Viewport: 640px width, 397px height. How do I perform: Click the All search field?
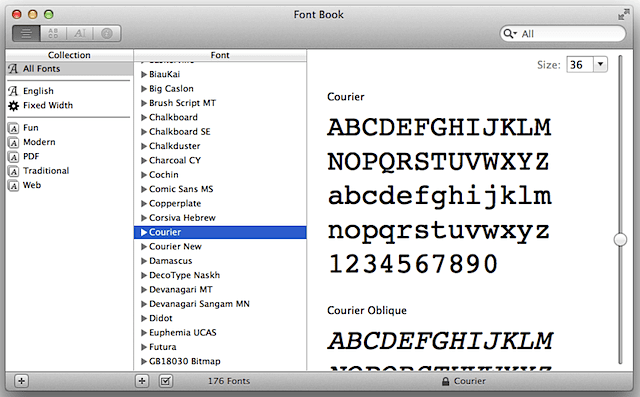point(563,33)
